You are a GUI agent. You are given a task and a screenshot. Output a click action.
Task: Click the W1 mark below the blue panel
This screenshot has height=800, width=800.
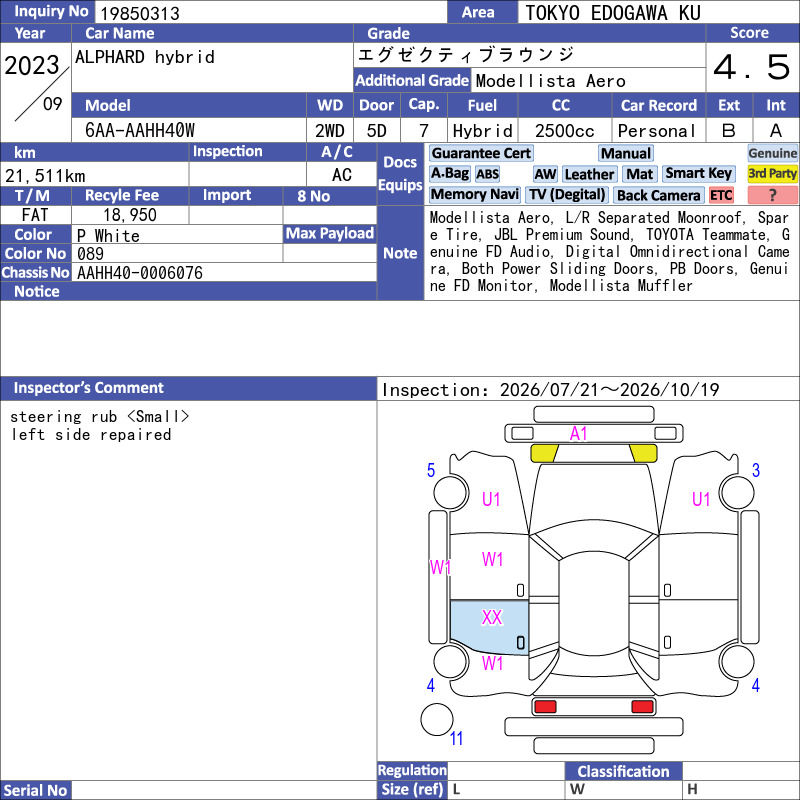(x=492, y=663)
